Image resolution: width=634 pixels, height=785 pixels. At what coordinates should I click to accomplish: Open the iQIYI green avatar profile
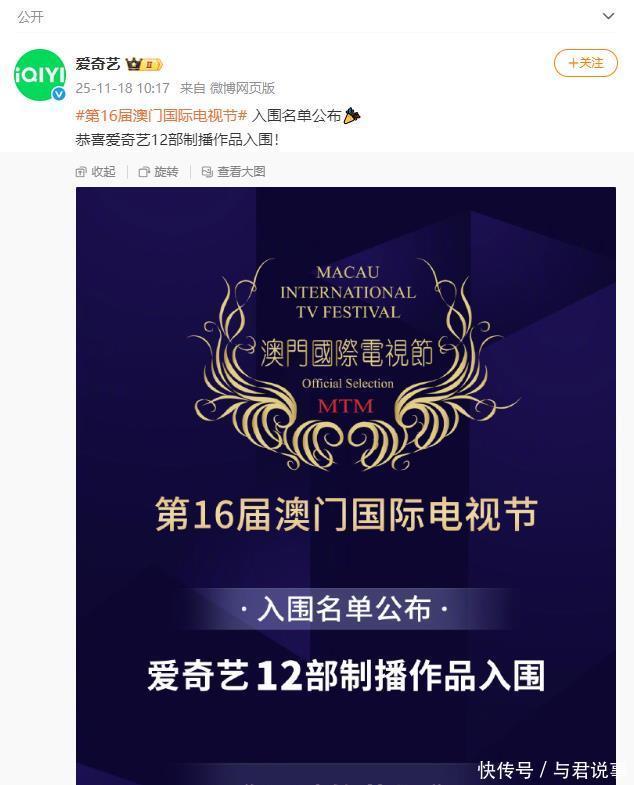click(40, 75)
